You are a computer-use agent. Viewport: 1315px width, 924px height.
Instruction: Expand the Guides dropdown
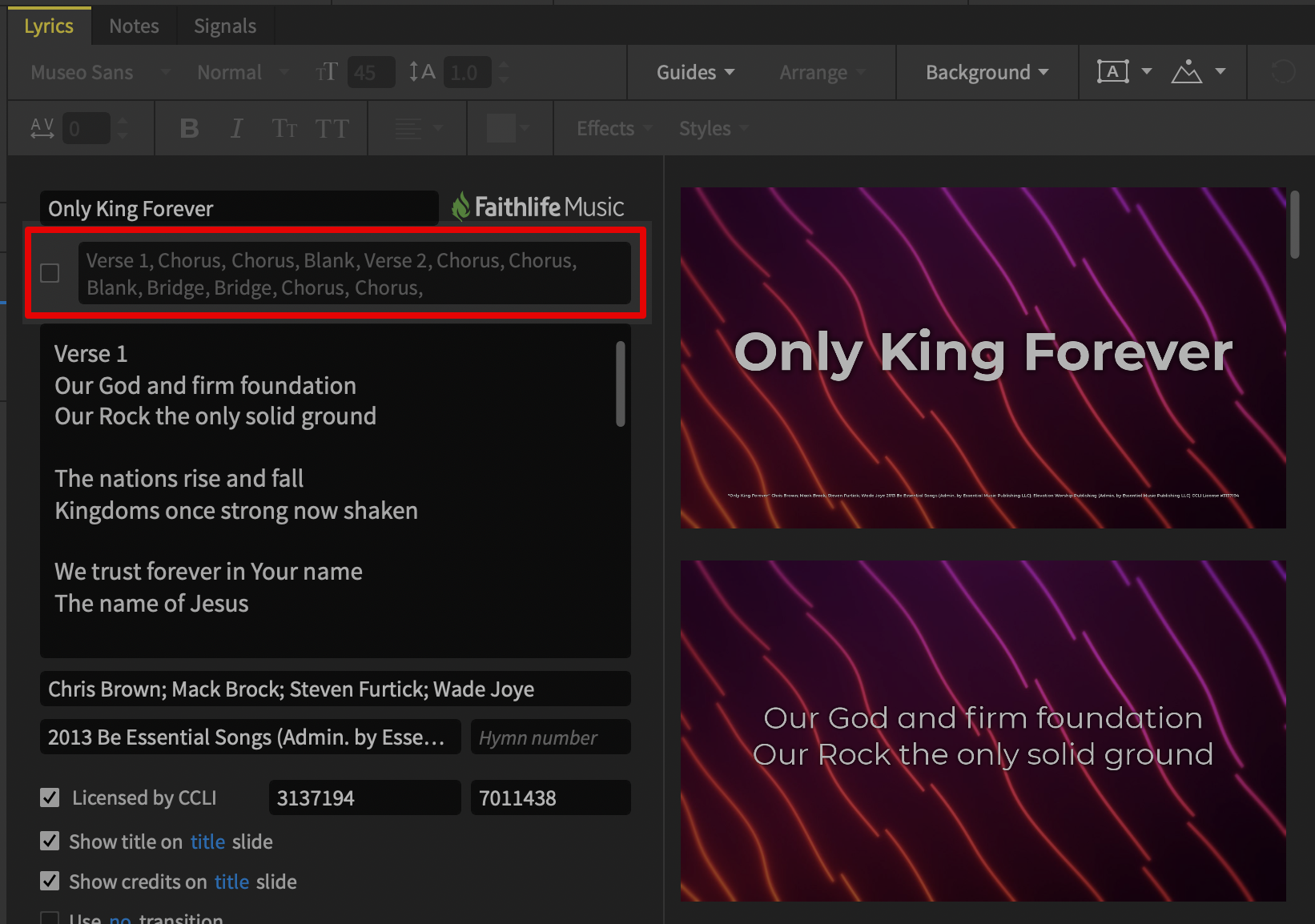coord(694,72)
